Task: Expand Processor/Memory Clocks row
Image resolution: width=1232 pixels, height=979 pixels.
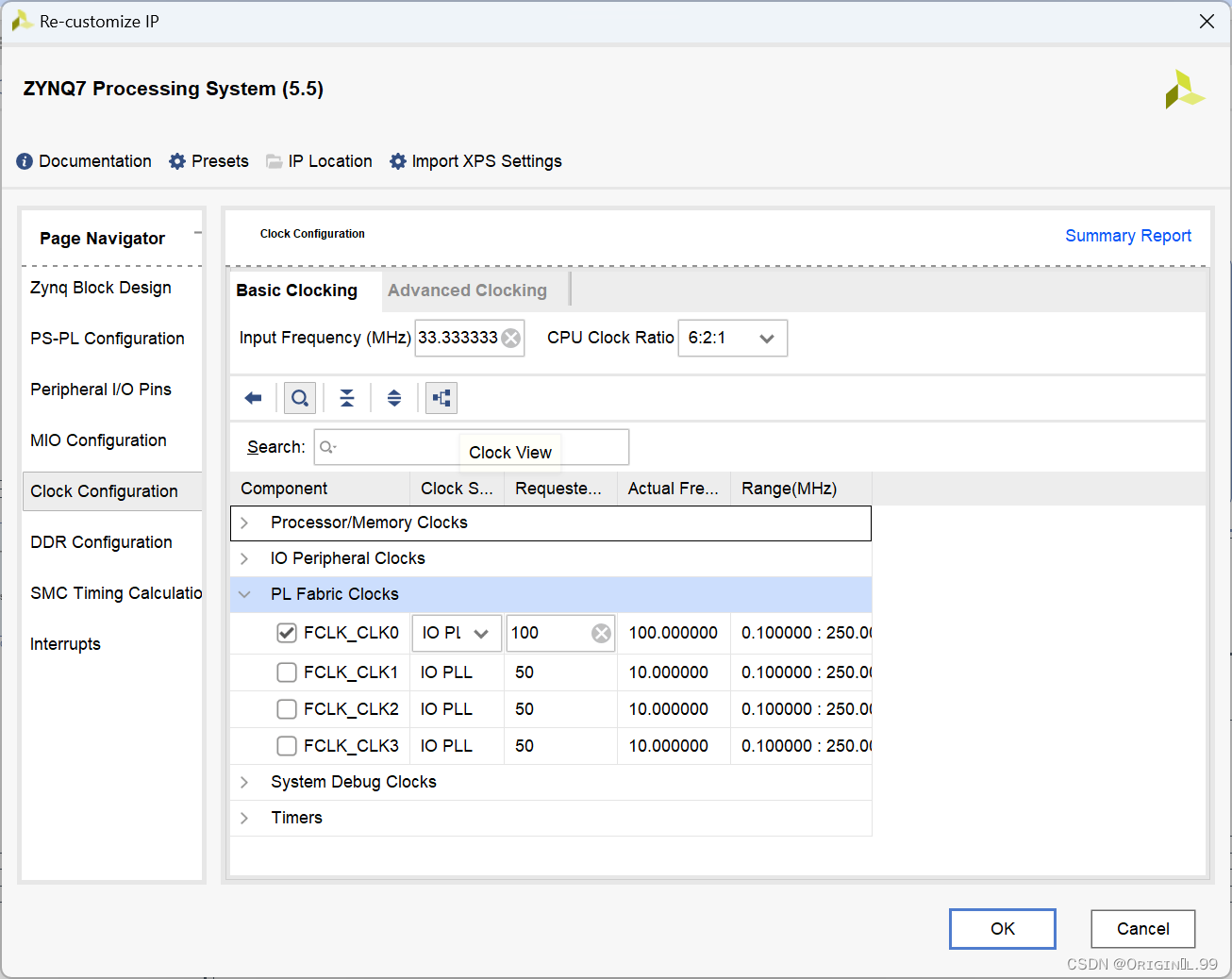Action: pyautogui.click(x=244, y=523)
